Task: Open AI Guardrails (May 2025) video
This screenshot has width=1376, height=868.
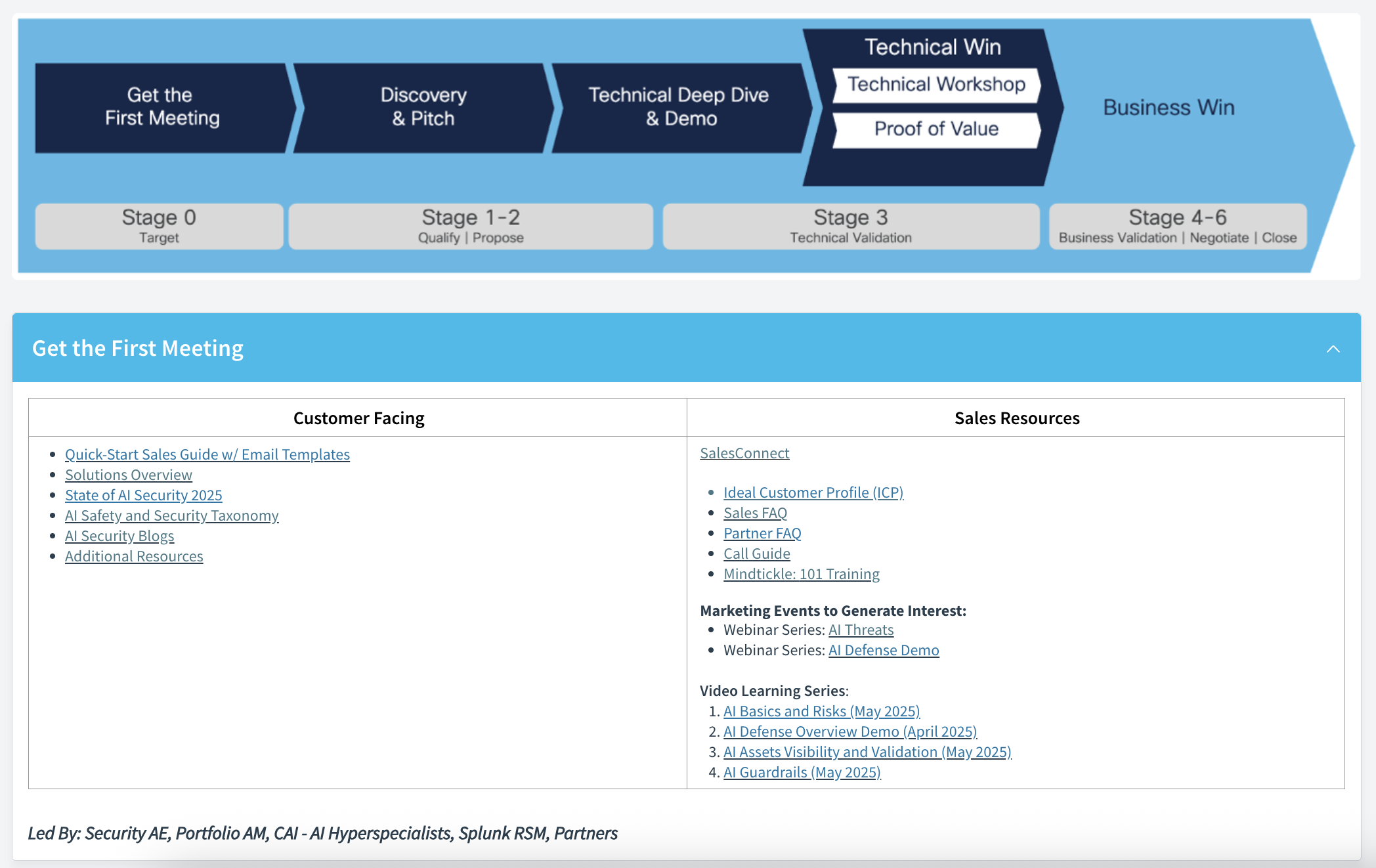Action: click(x=802, y=772)
